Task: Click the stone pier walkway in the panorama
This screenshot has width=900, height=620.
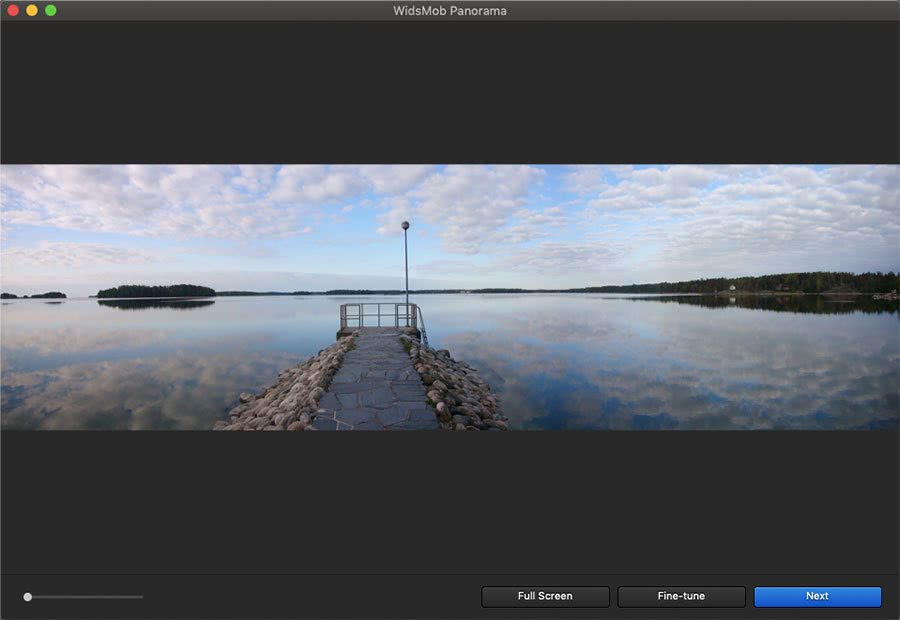Action: click(x=377, y=385)
